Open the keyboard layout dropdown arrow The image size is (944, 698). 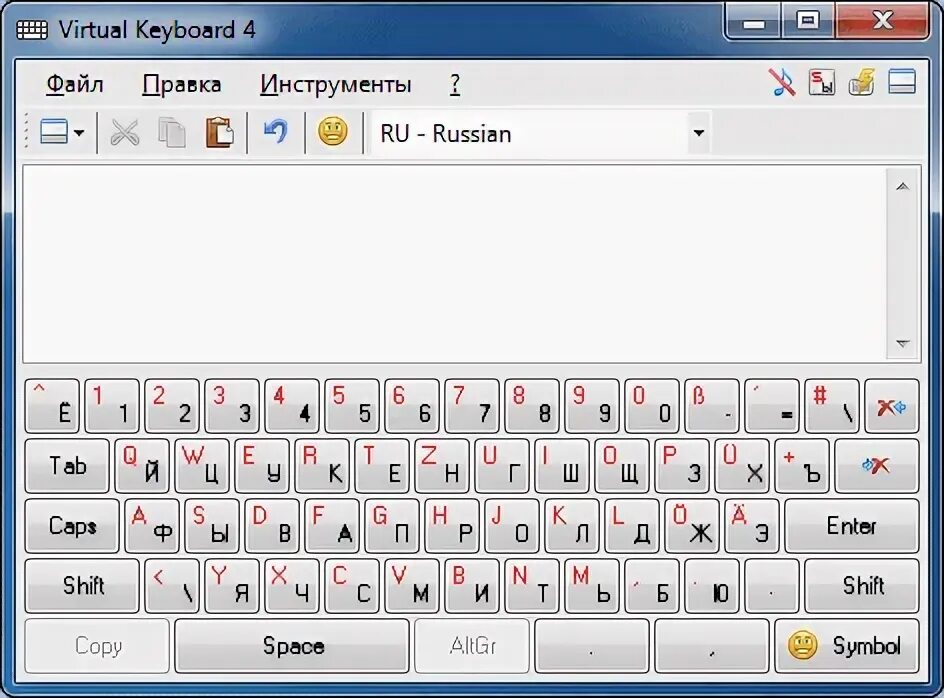click(699, 133)
